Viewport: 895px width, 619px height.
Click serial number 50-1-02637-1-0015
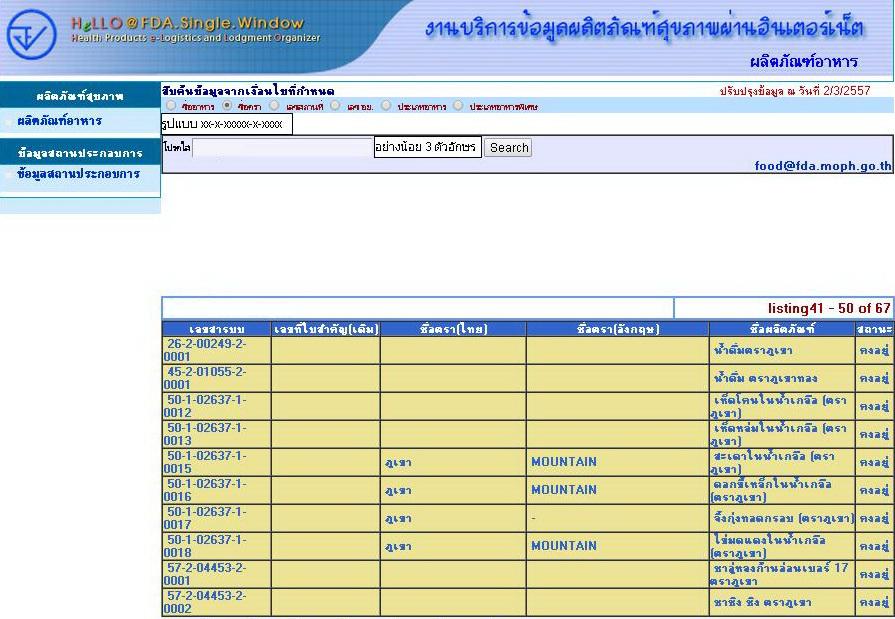[x=205, y=462]
